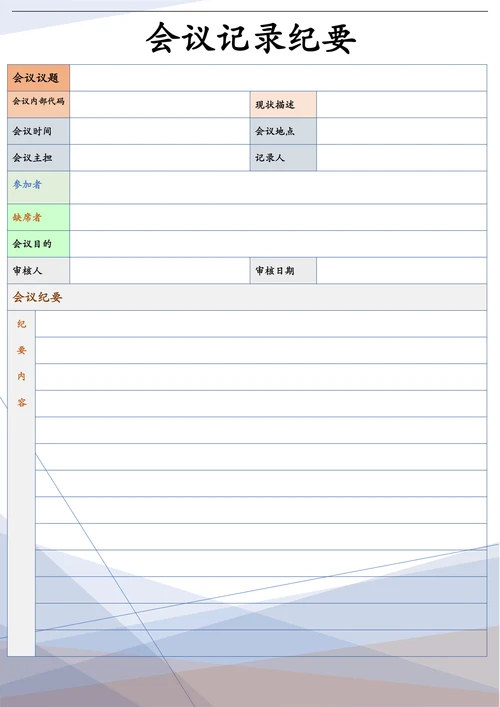The image size is (500, 707).
Task: Select the 会议时间 label cell
Action: [39, 131]
